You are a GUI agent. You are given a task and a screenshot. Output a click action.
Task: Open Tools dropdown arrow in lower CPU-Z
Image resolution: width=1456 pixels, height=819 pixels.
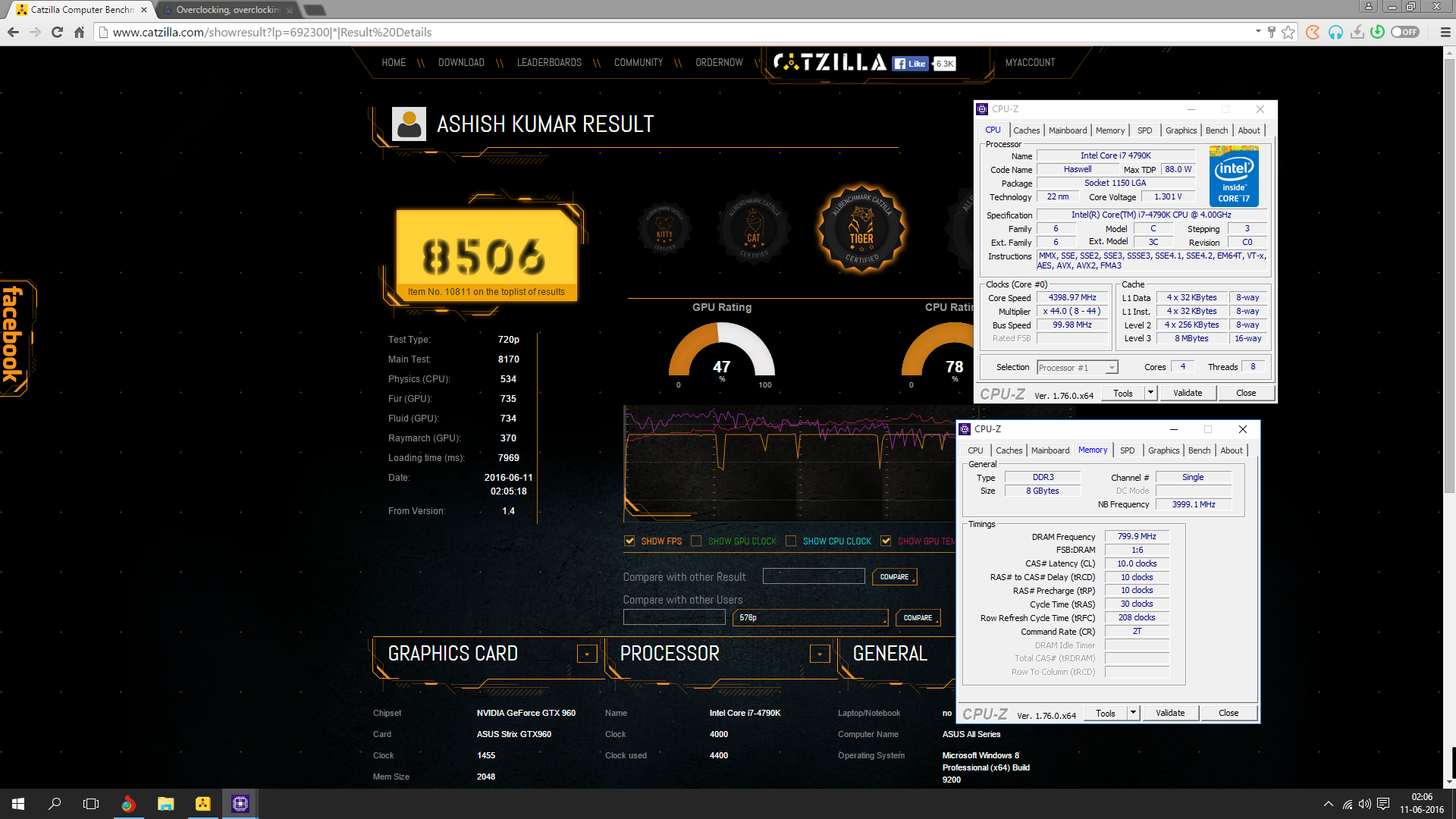1133,713
